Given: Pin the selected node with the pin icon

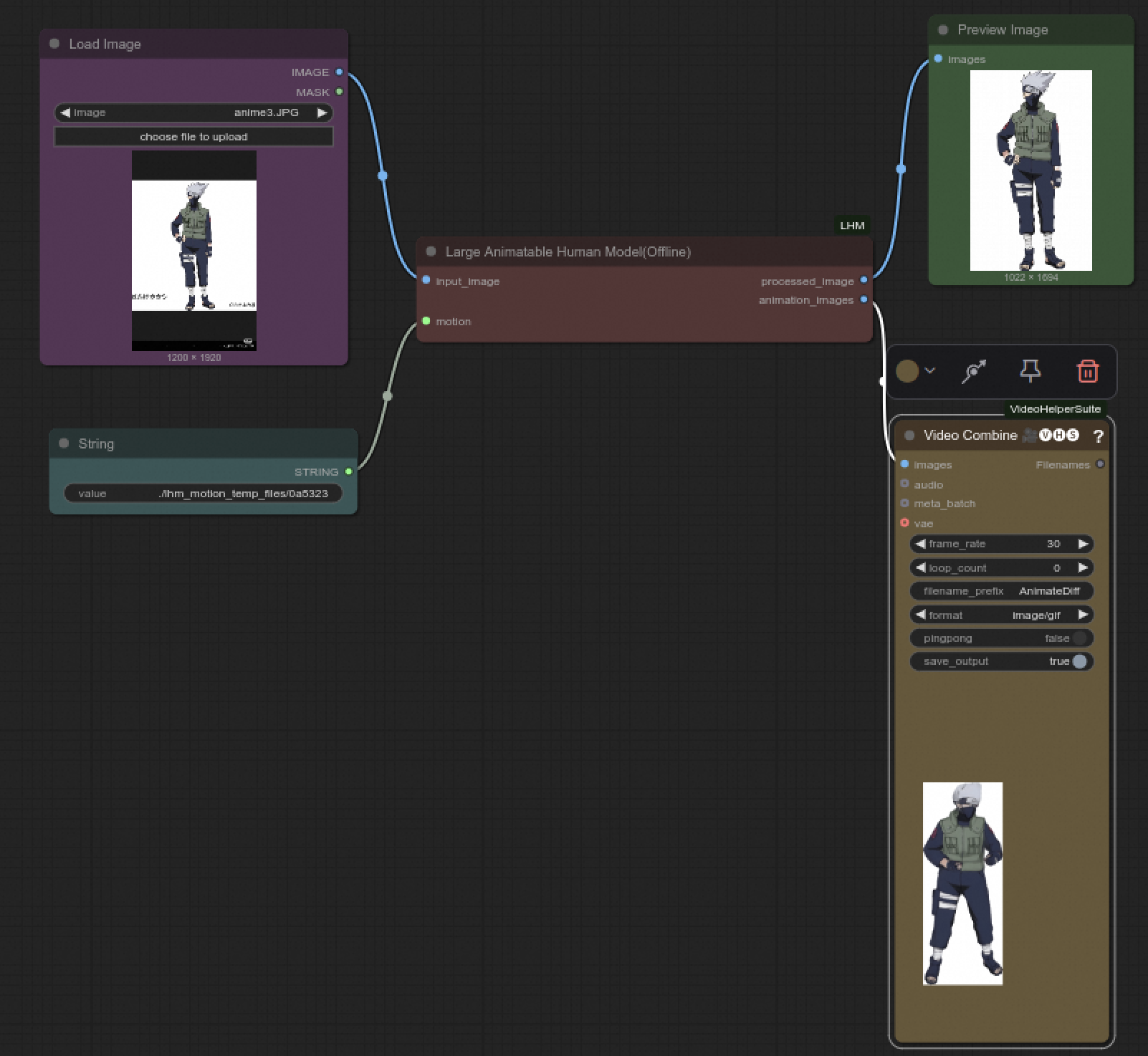Looking at the screenshot, I should [1030, 371].
